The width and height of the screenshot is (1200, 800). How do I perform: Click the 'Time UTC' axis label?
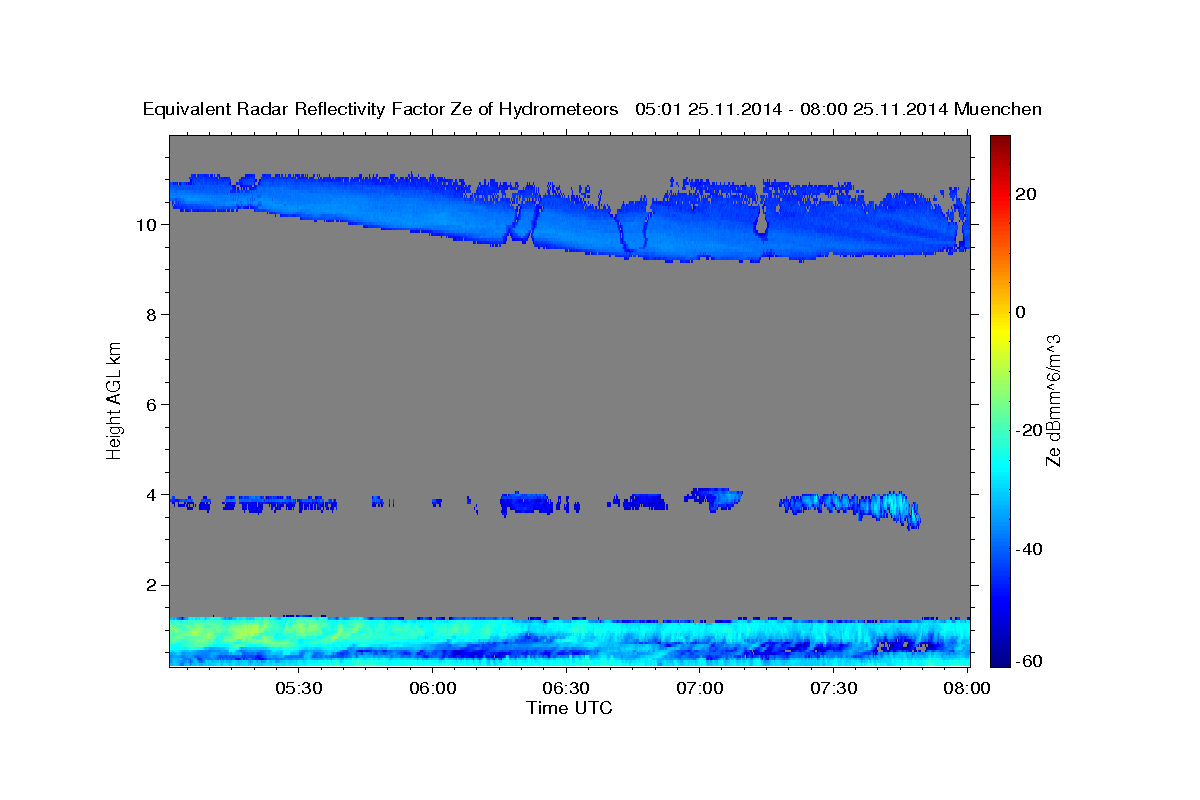point(569,708)
